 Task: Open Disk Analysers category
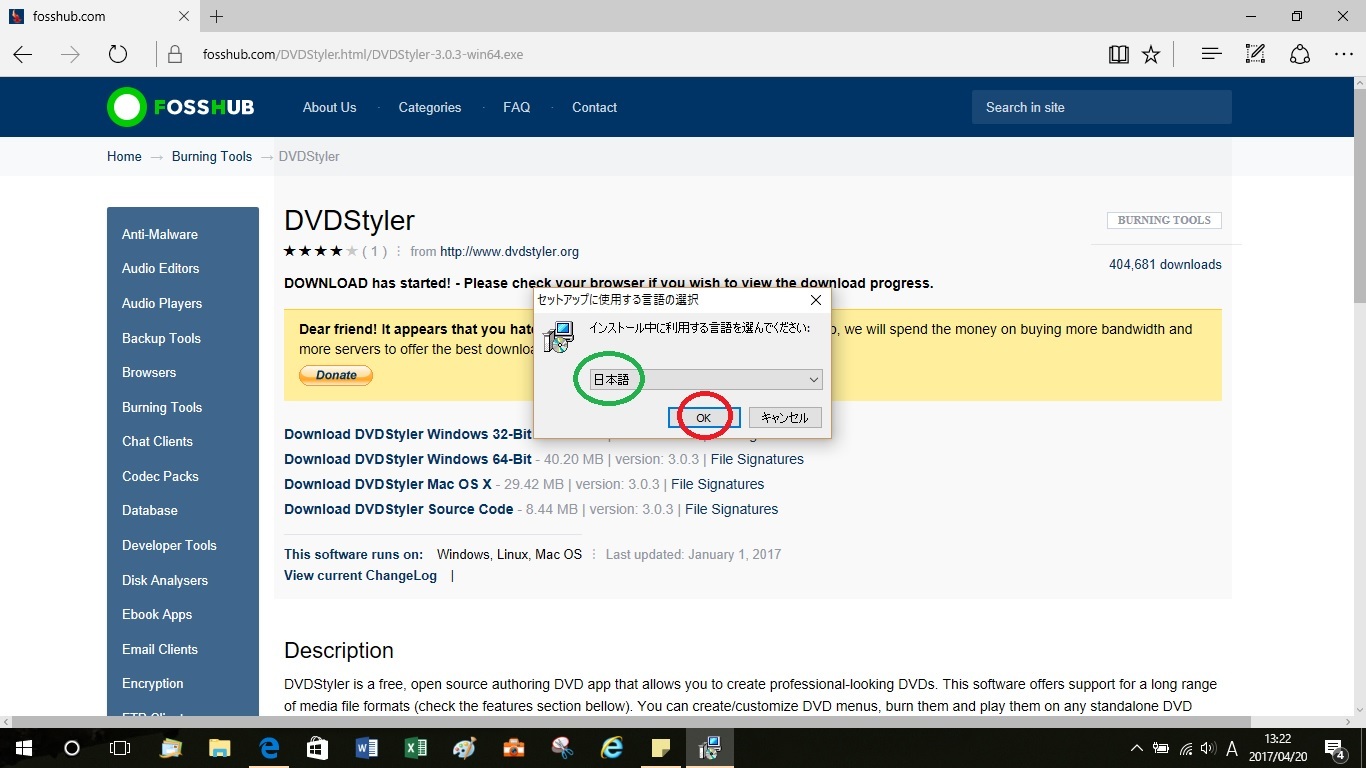(x=165, y=580)
